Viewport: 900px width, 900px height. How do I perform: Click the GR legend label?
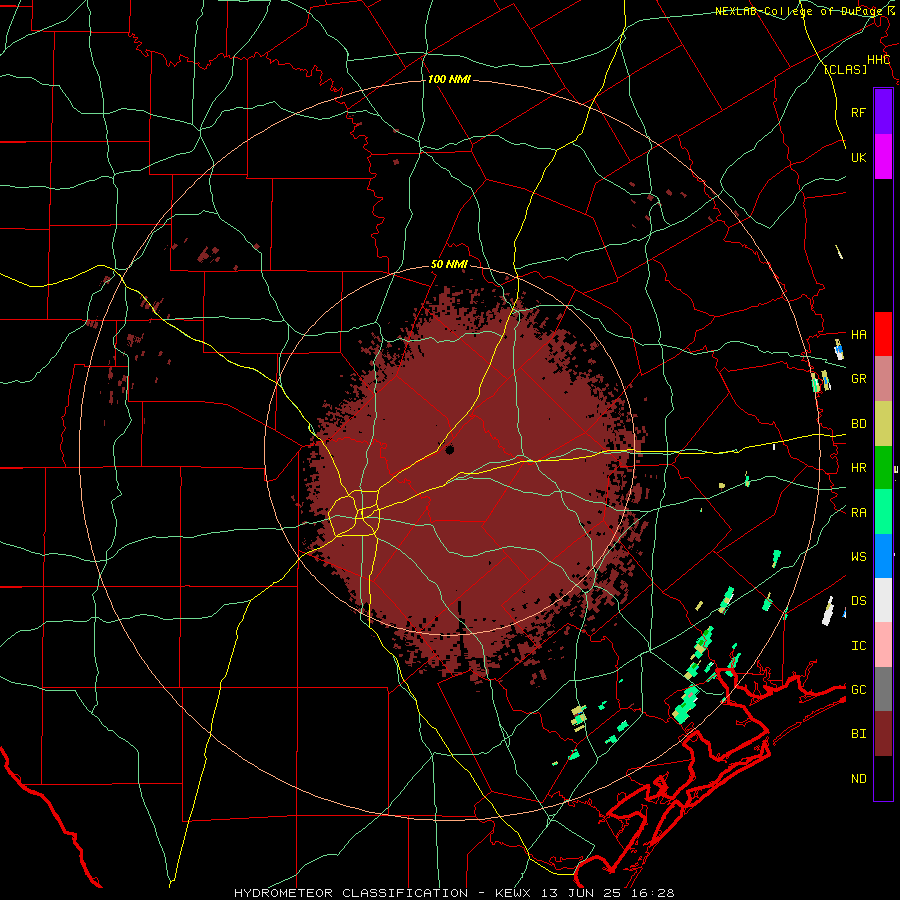point(858,379)
